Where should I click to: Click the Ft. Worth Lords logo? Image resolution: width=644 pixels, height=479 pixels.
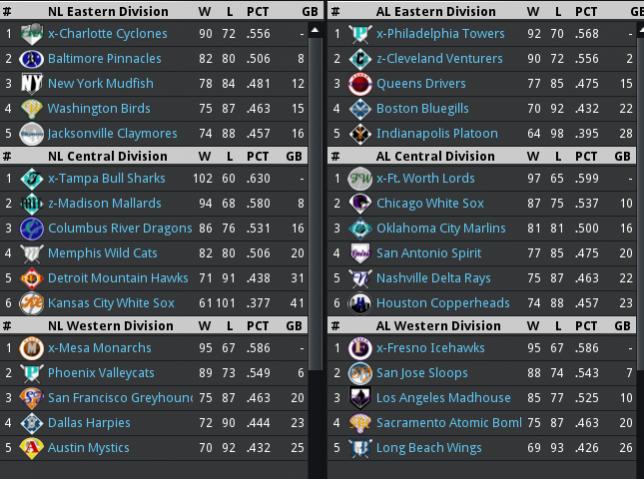tap(359, 179)
